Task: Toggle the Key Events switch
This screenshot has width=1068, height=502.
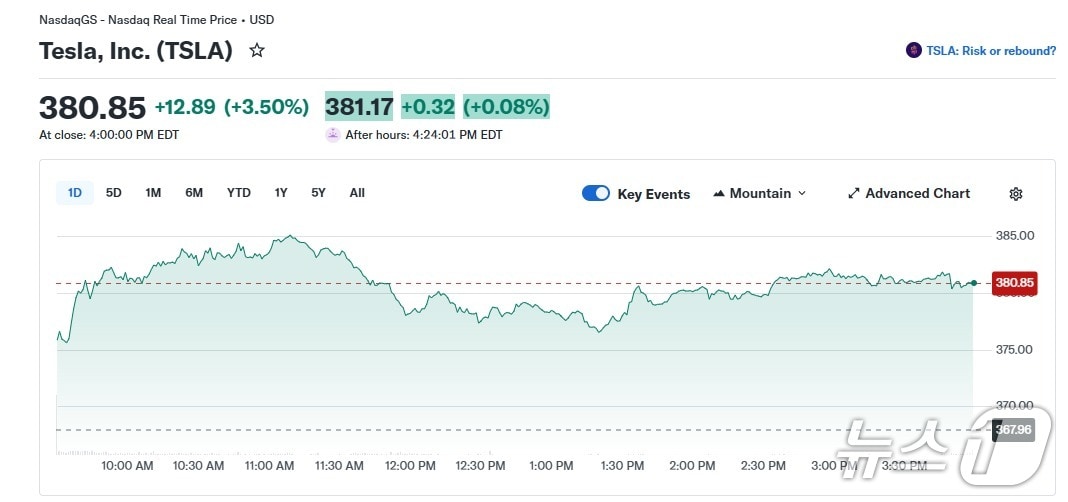Action: pos(596,194)
